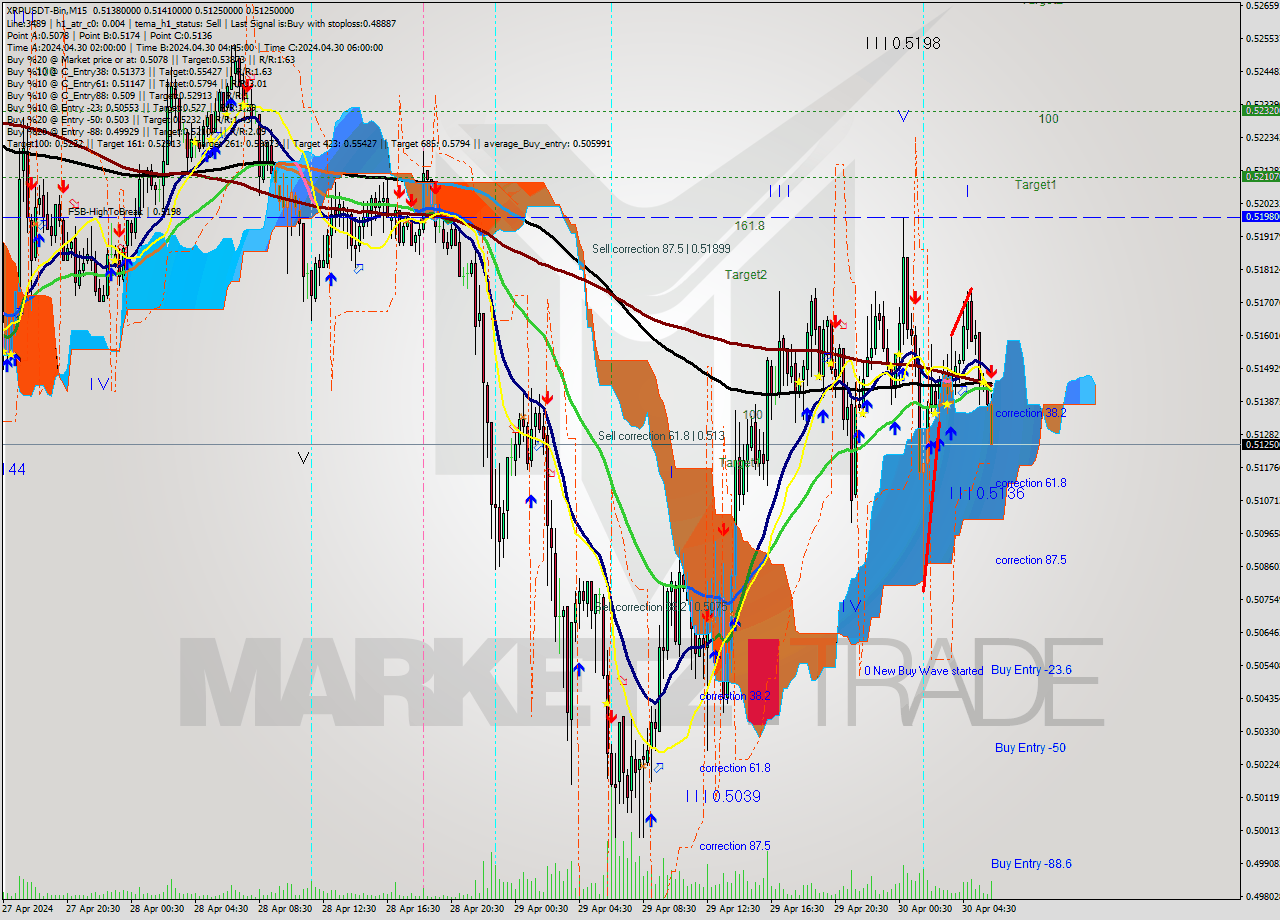Click the black 0.51250 current price tag
1280x920 pixels.
(x=1260, y=444)
